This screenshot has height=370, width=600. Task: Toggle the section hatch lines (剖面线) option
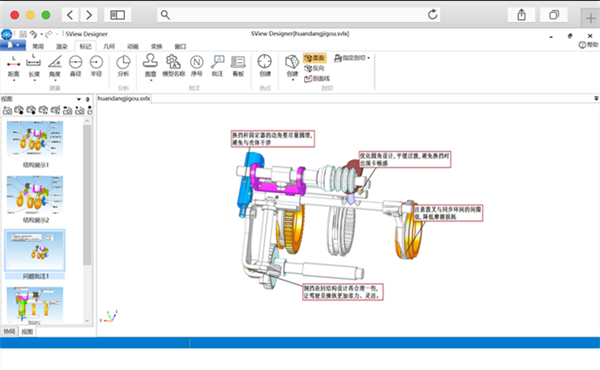click(x=317, y=78)
